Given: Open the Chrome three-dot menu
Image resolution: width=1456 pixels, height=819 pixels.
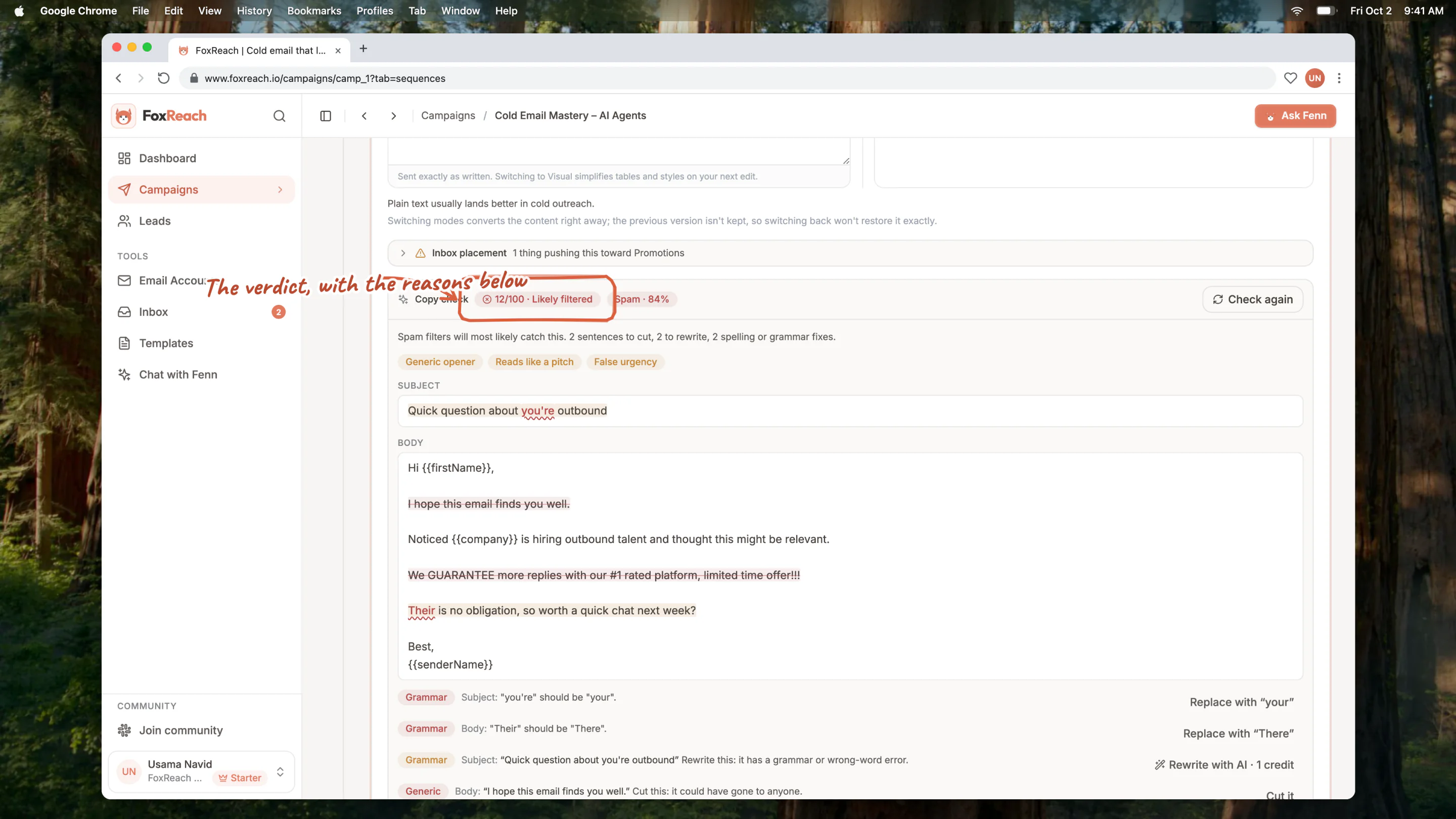Looking at the screenshot, I should (1339, 78).
